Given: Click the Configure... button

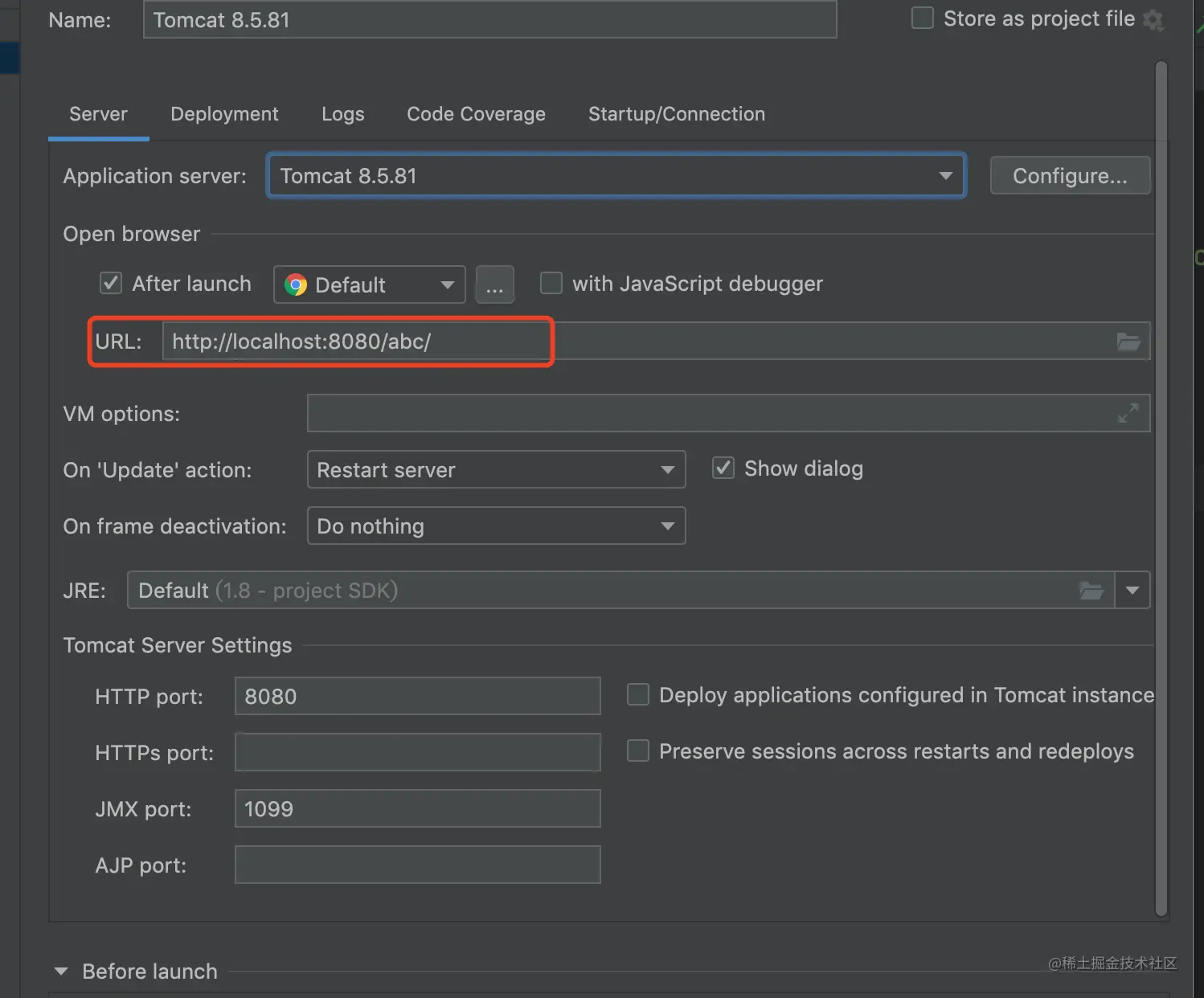Looking at the screenshot, I should [1070, 175].
